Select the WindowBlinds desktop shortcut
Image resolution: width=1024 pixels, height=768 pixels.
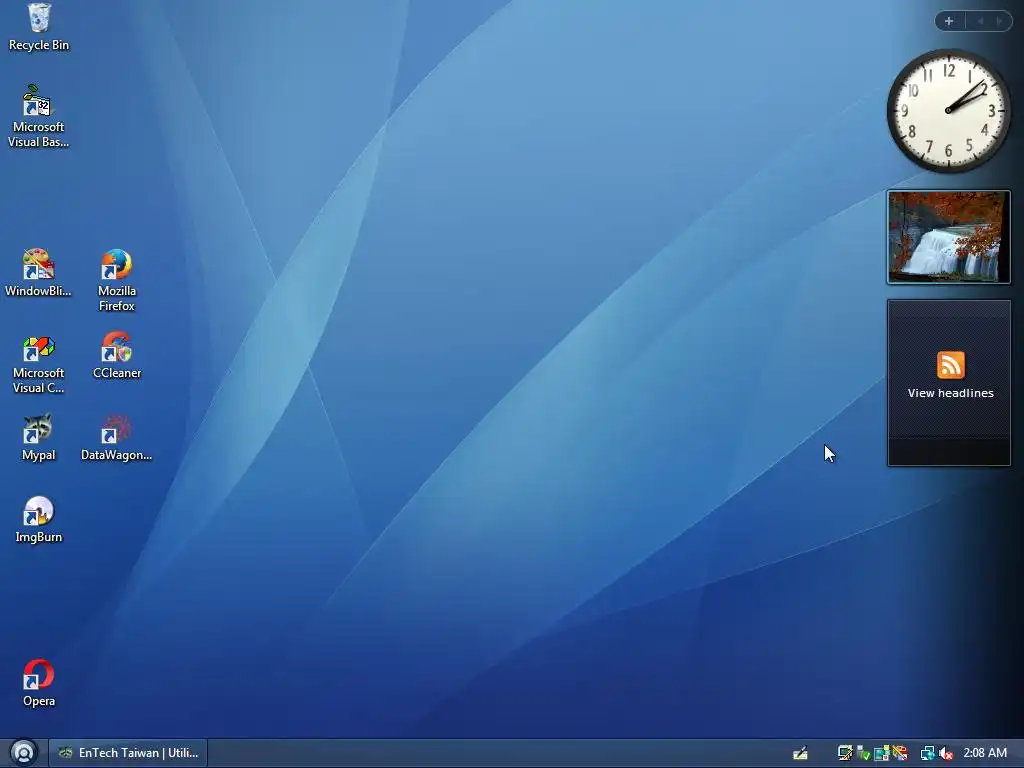(x=38, y=273)
